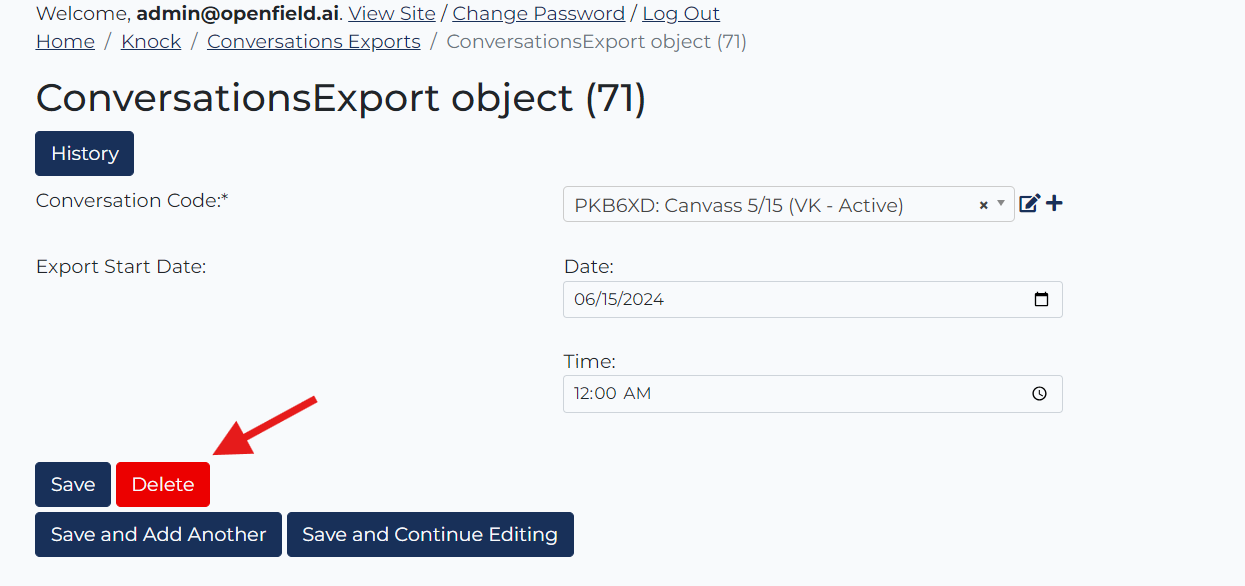Click the Save button
1245x586 pixels.
coord(73,484)
